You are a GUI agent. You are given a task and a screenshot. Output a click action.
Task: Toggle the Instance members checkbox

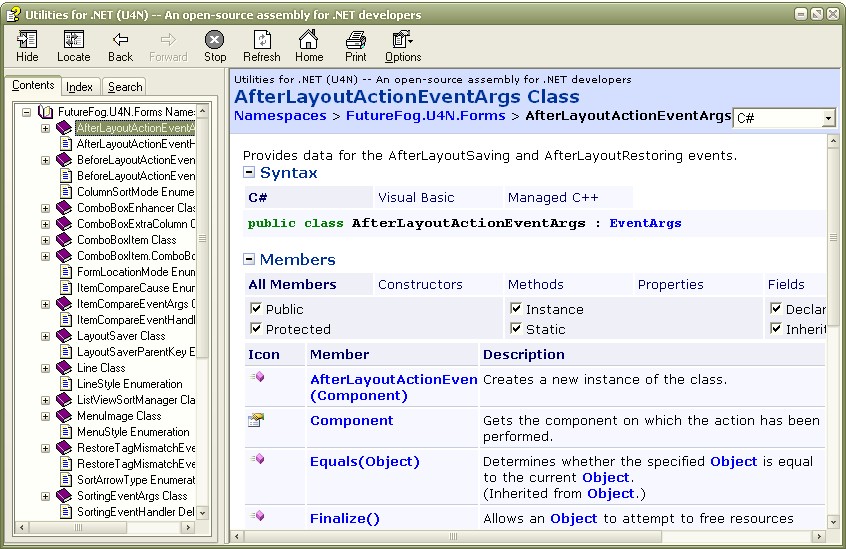(516, 308)
